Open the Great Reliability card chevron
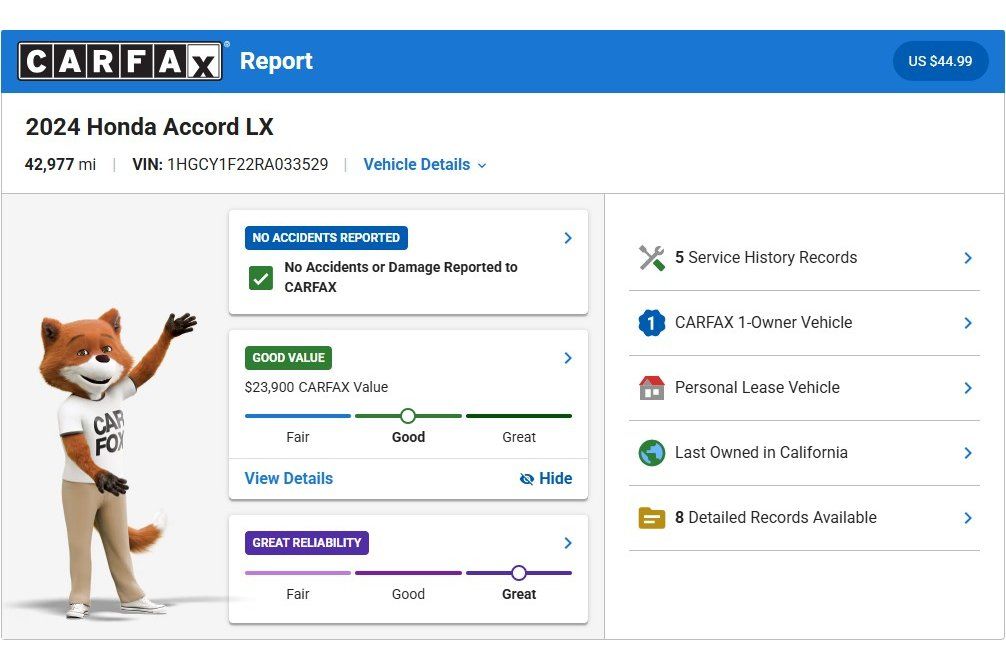Viewport: 1006px width, 670px height. (568, 543)
